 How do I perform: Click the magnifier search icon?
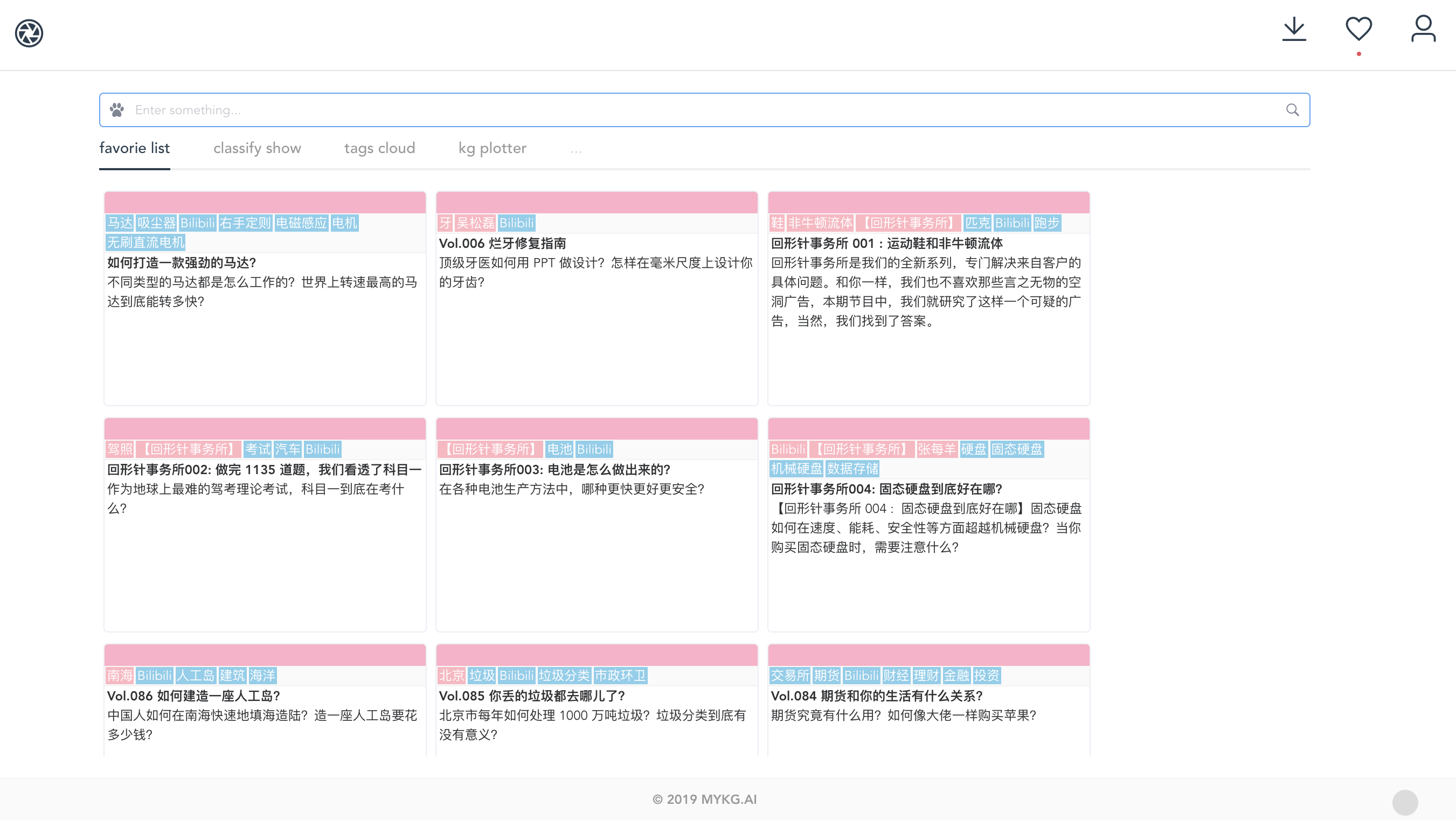pyautogui.click(x=1292, y=110)
